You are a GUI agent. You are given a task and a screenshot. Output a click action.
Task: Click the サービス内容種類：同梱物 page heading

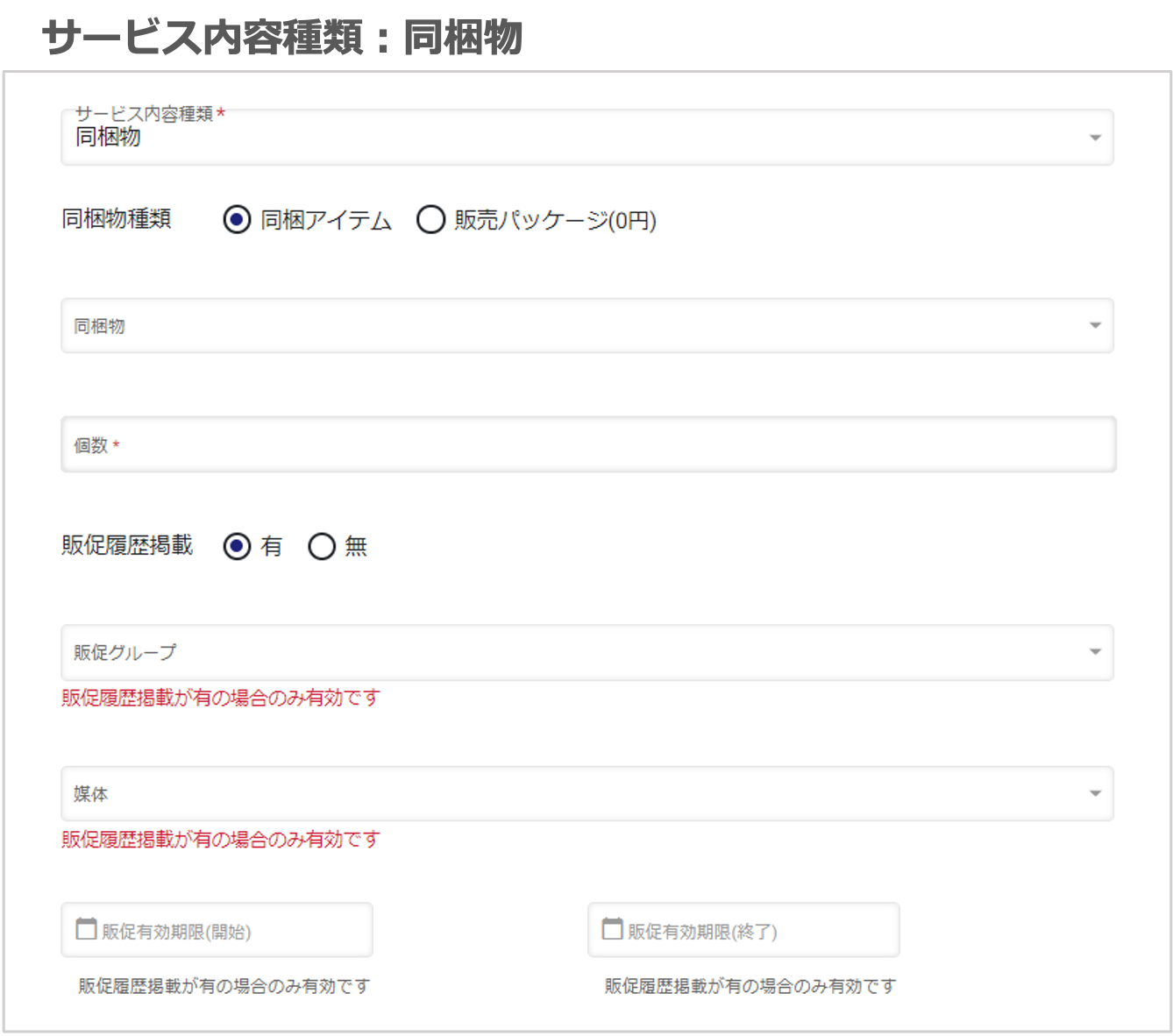pos(281,38)
